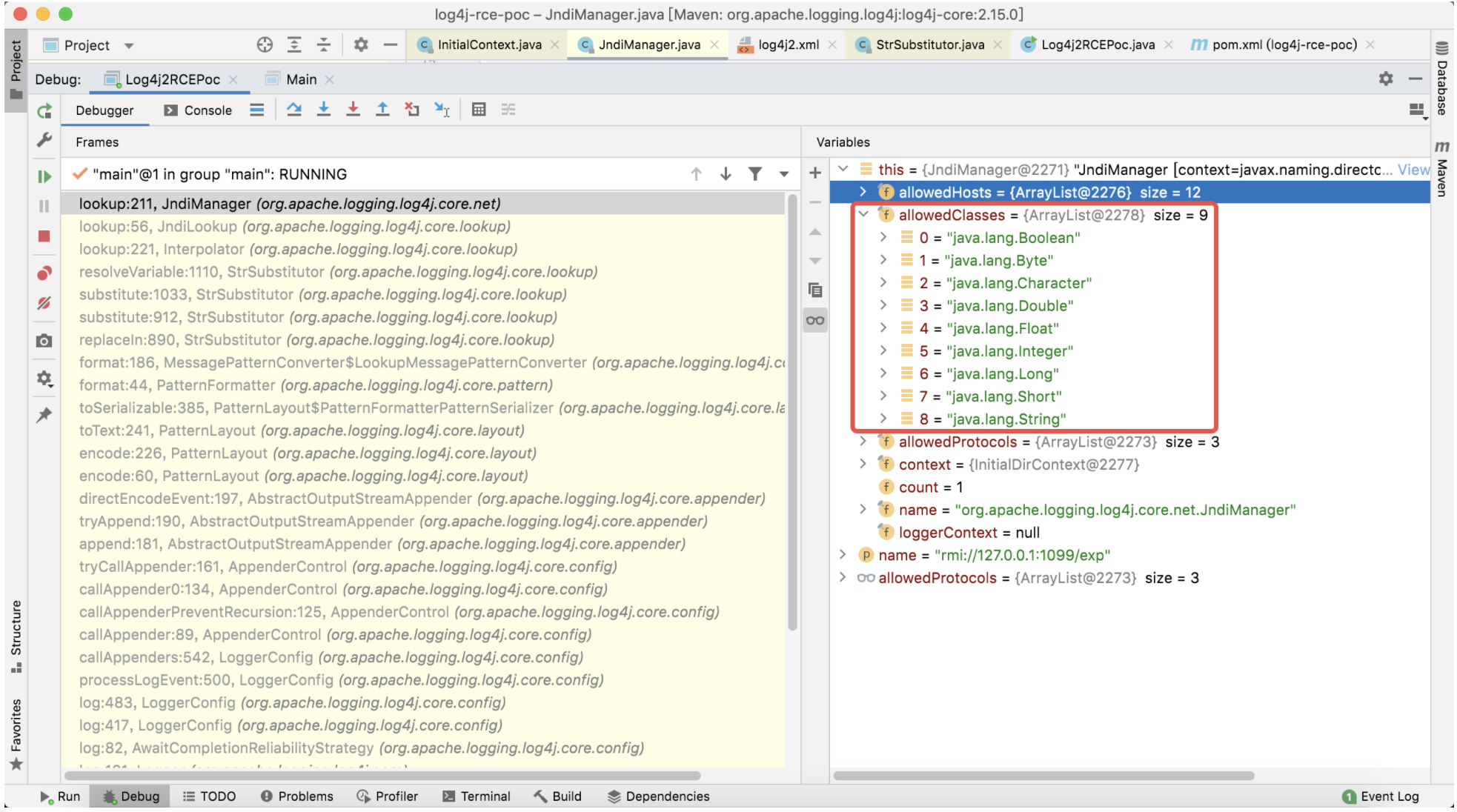This screenshot has height=812, width=1457.
Task: Resume the program with green play icon
Action: pos(44,176)
